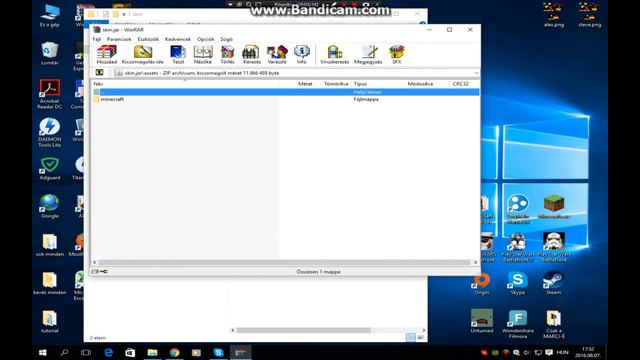Click 'Fájlmappa' type cell of minecraft
Image resolution: width=640 pixels, height=360 pixels.
(x=366, y=99)
